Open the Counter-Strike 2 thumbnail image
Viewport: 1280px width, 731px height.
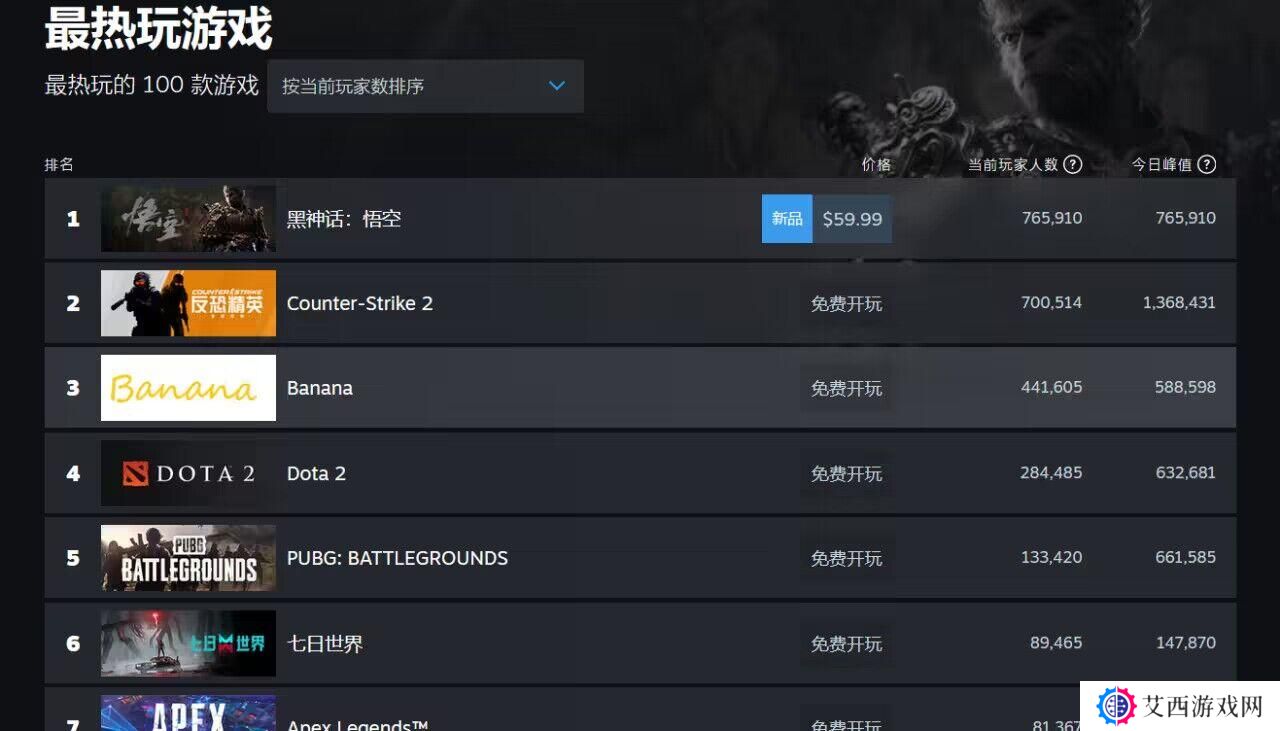tap(188, 303)
